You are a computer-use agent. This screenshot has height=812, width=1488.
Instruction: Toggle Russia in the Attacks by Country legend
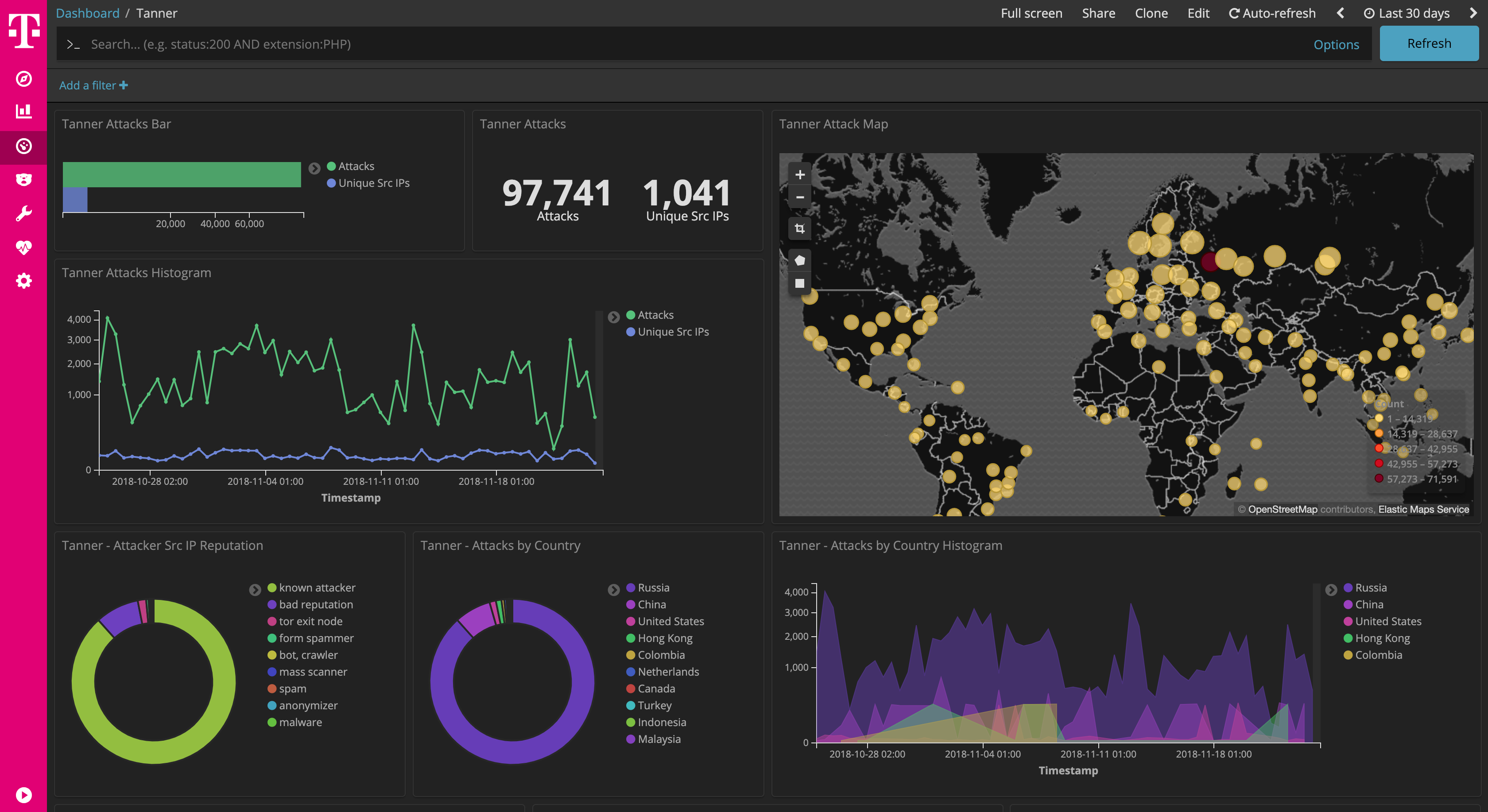coord(653,588)
